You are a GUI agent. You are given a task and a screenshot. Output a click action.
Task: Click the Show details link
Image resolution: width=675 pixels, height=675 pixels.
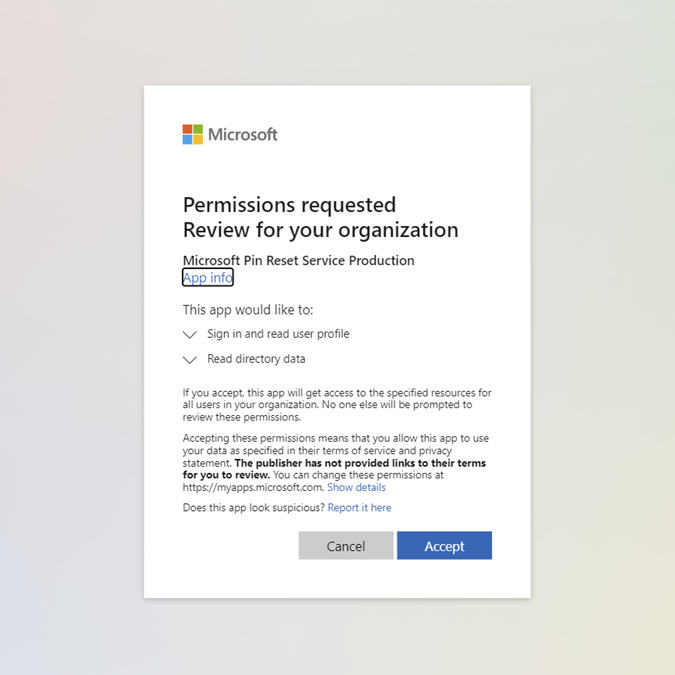coord(356,487)
